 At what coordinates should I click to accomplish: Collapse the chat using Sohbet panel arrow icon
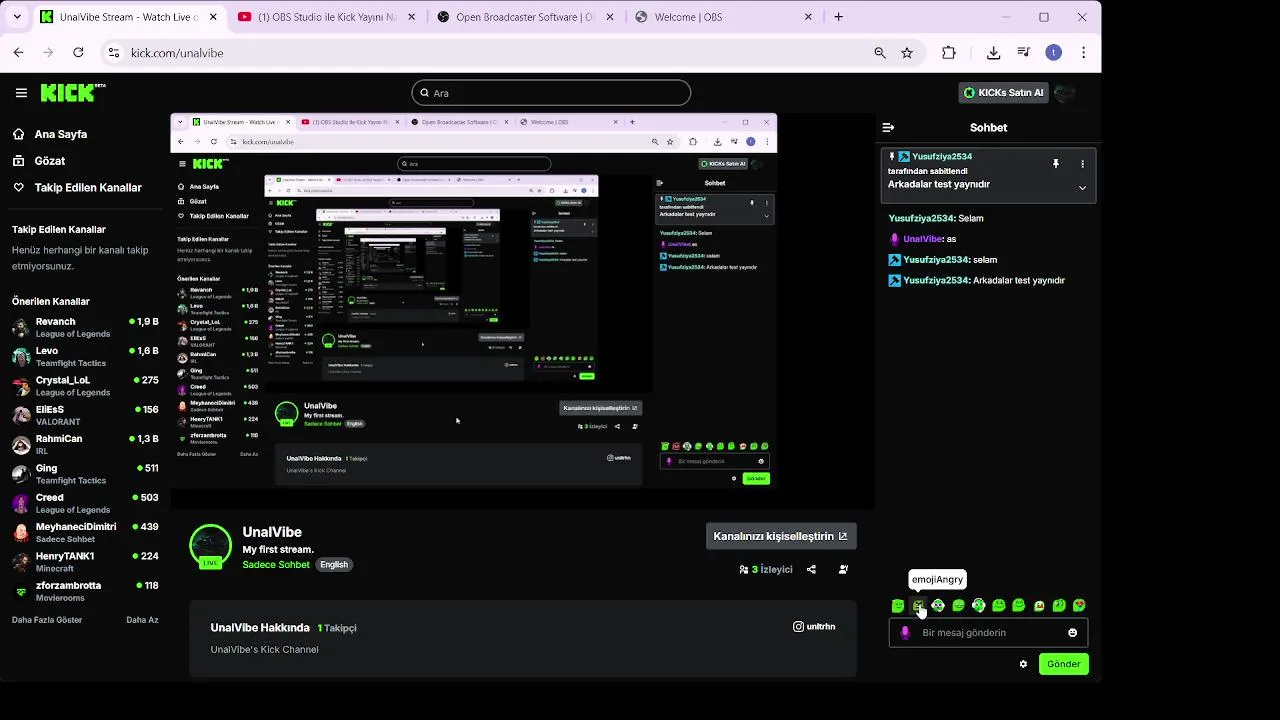click(x=888, y=128)
